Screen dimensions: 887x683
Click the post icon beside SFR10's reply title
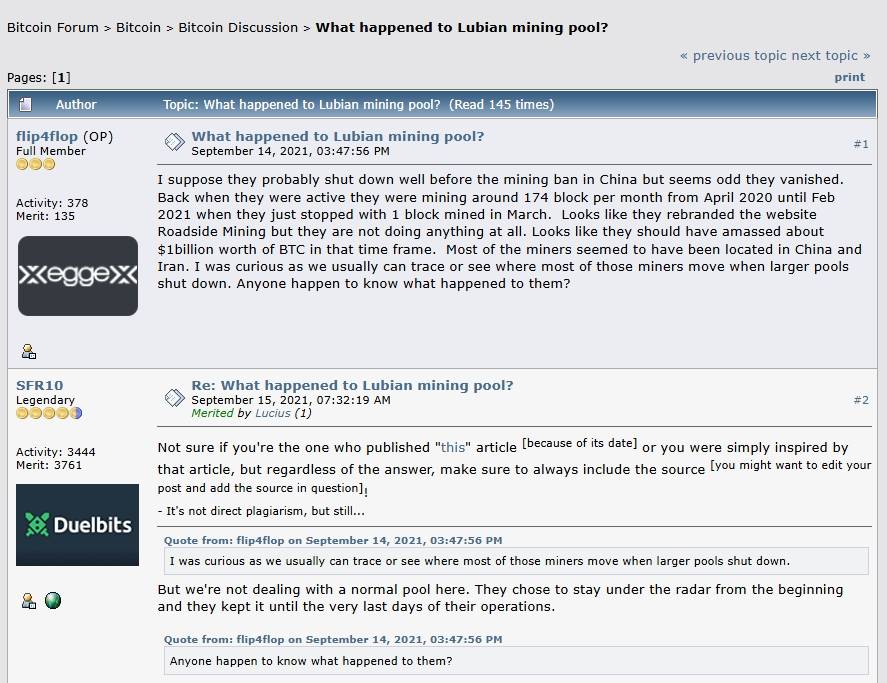tap(174, 398)
